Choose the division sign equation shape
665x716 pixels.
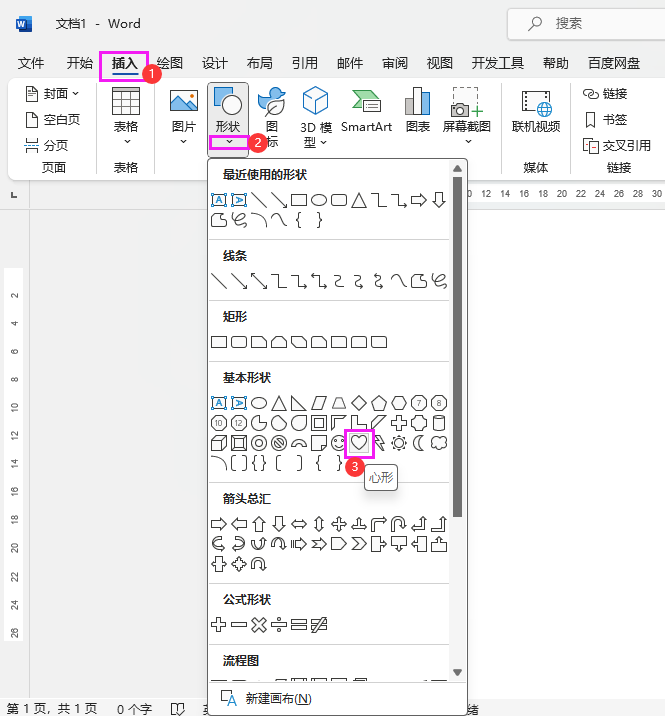279,624
